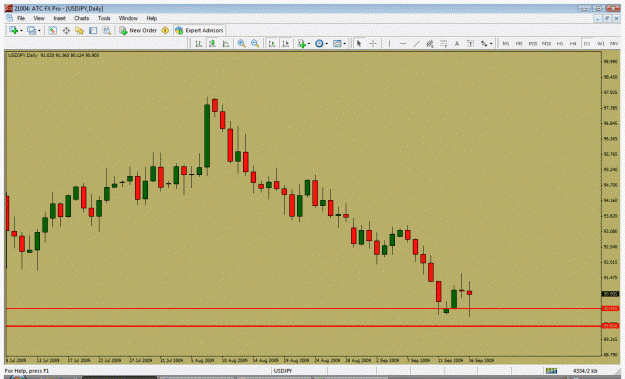Expand the Periods dropdown arrow
This screenshot has height=379, width=625.
[326, 44]
